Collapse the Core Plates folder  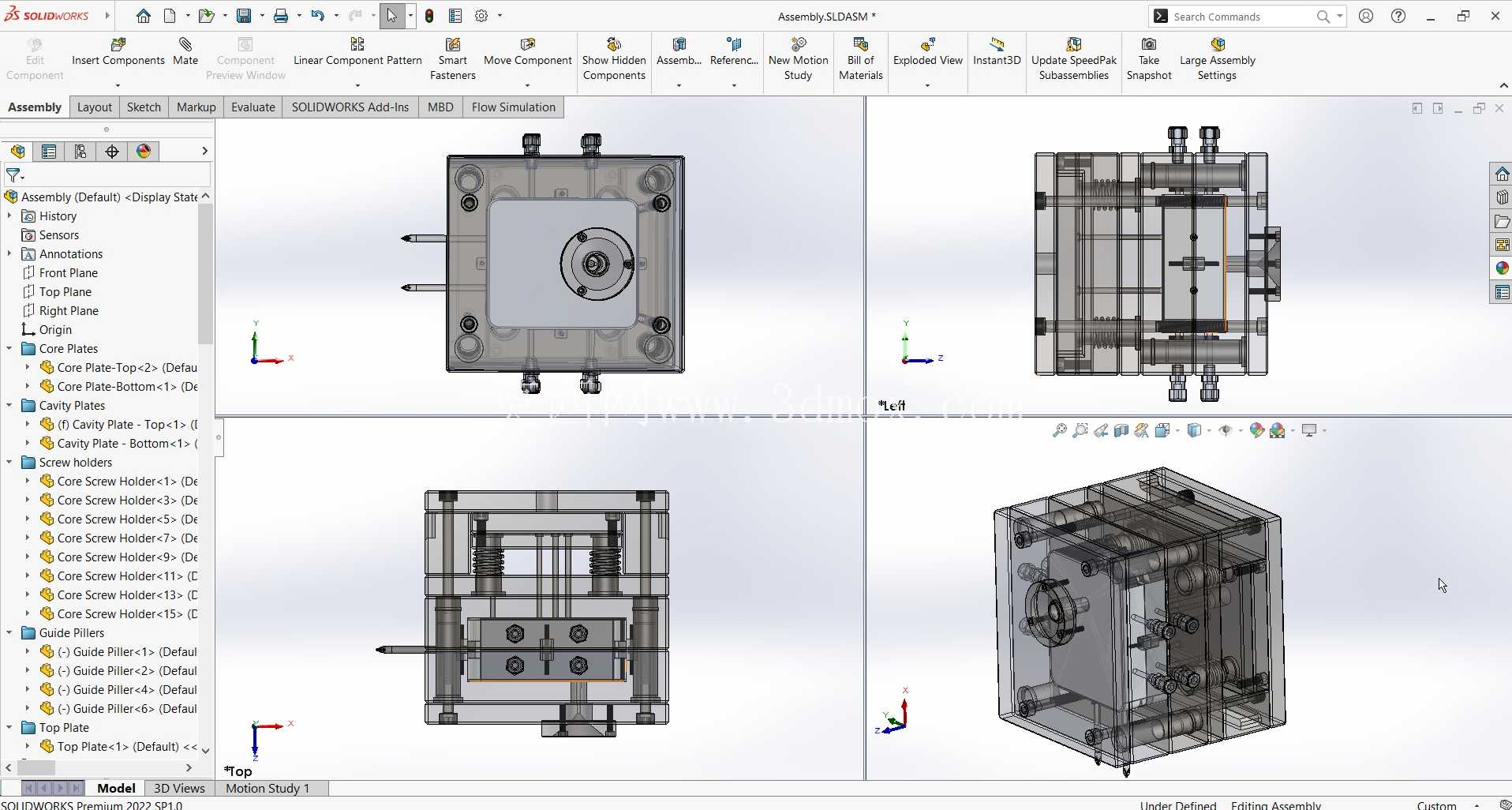click(x=9, y=348)
